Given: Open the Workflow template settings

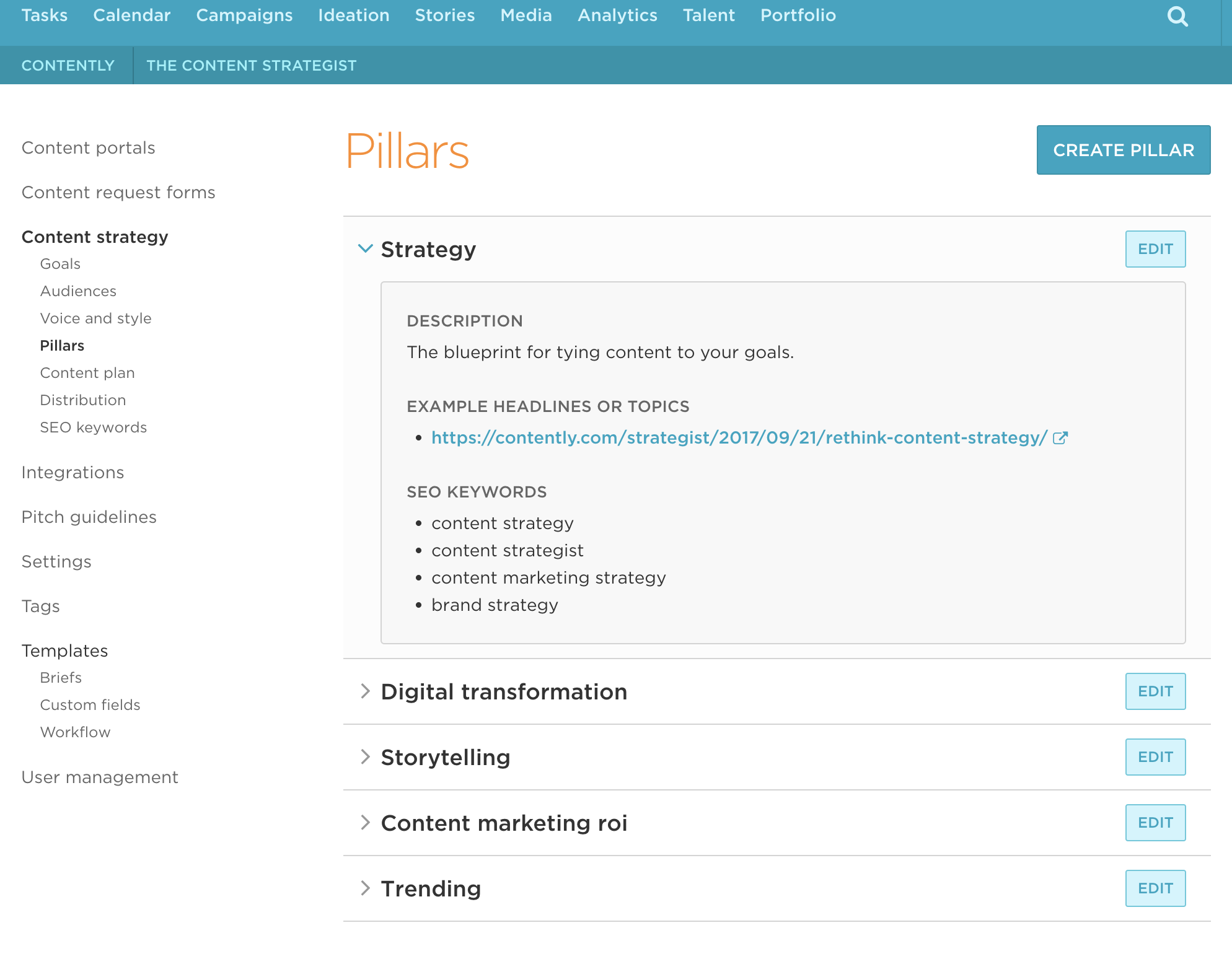Looking at the screenshot, I should tap(75, 732).
